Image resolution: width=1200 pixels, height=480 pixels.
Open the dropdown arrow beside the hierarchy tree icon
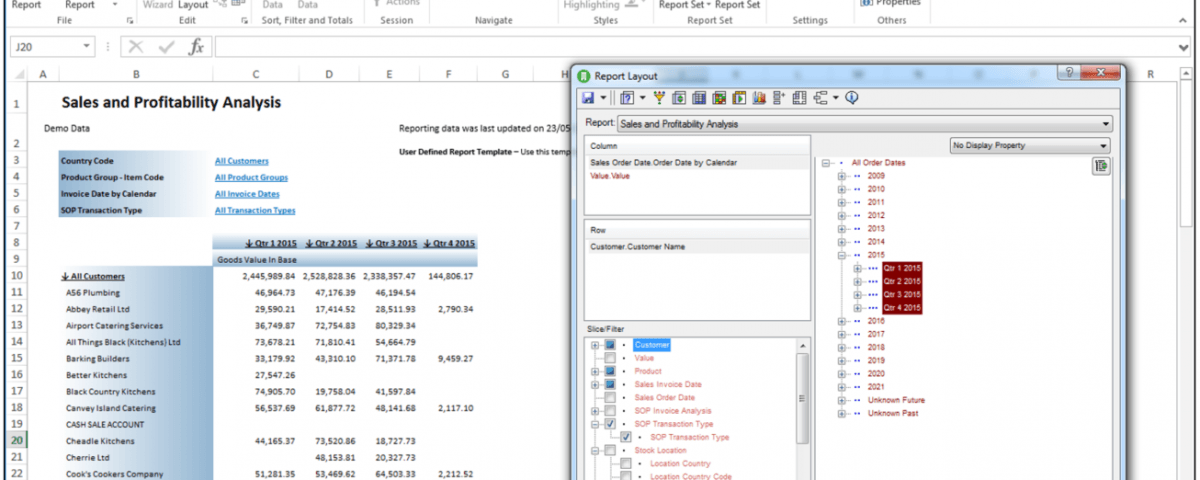point(834,98)
